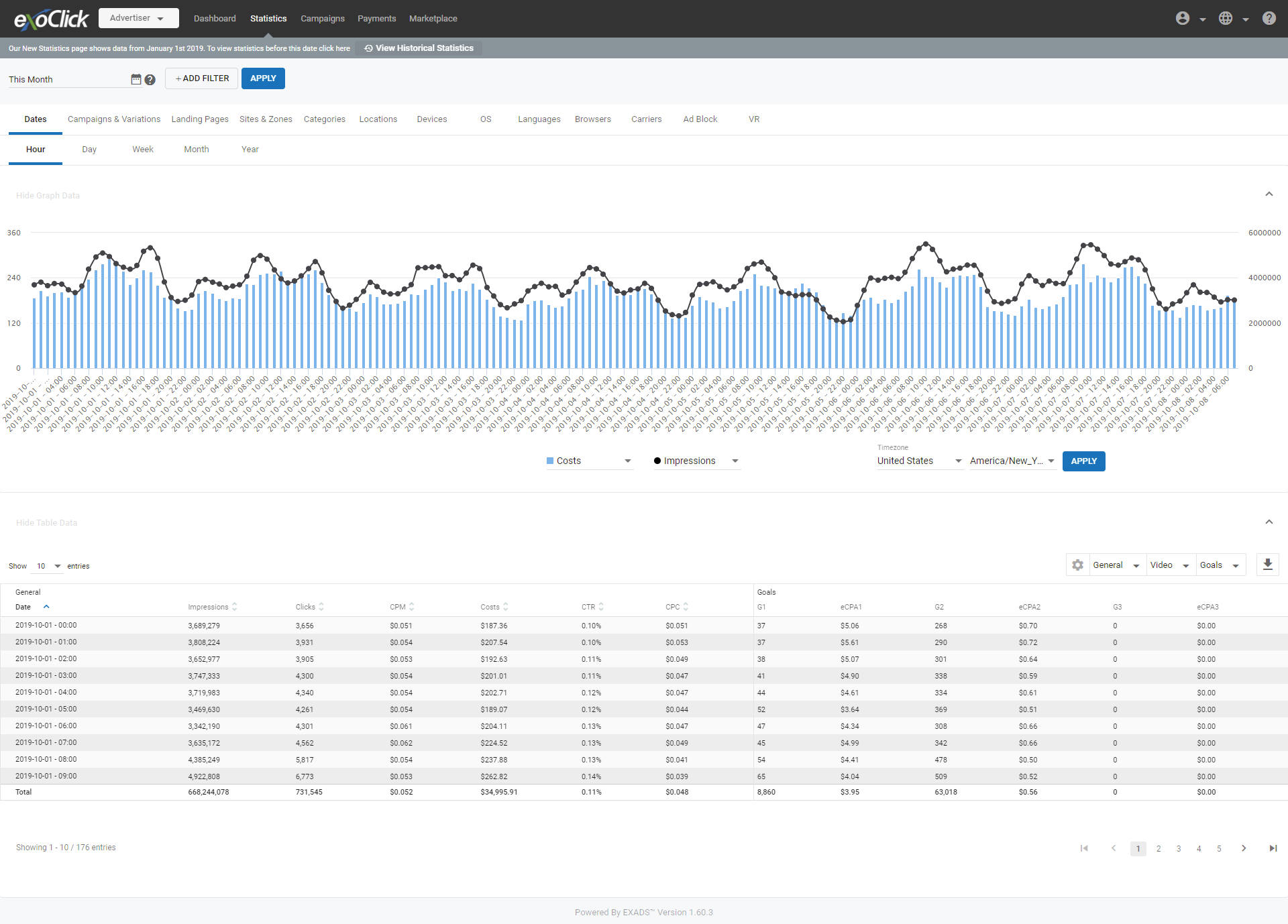Viewport: 1288px width, 924px height.
Task: Open the help question mark icon in header
Action: (x=1269, y=18)
